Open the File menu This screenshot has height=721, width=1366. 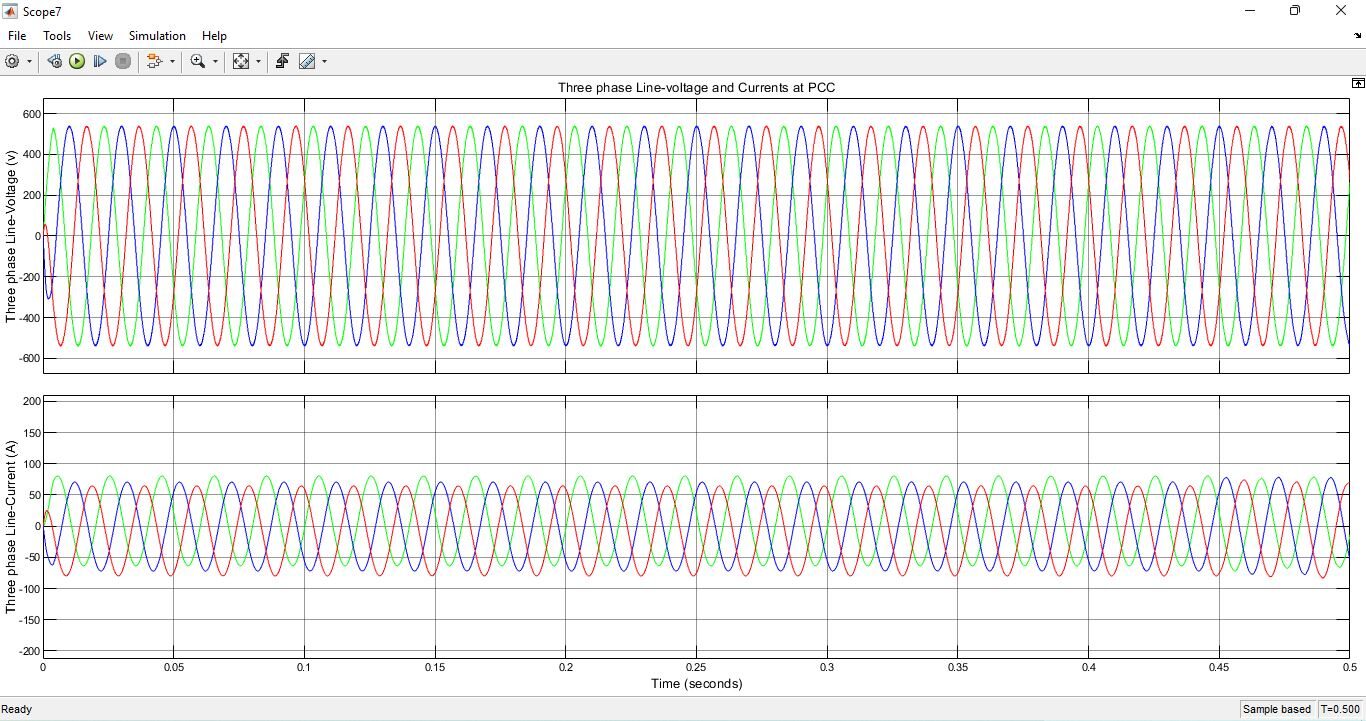17,35
